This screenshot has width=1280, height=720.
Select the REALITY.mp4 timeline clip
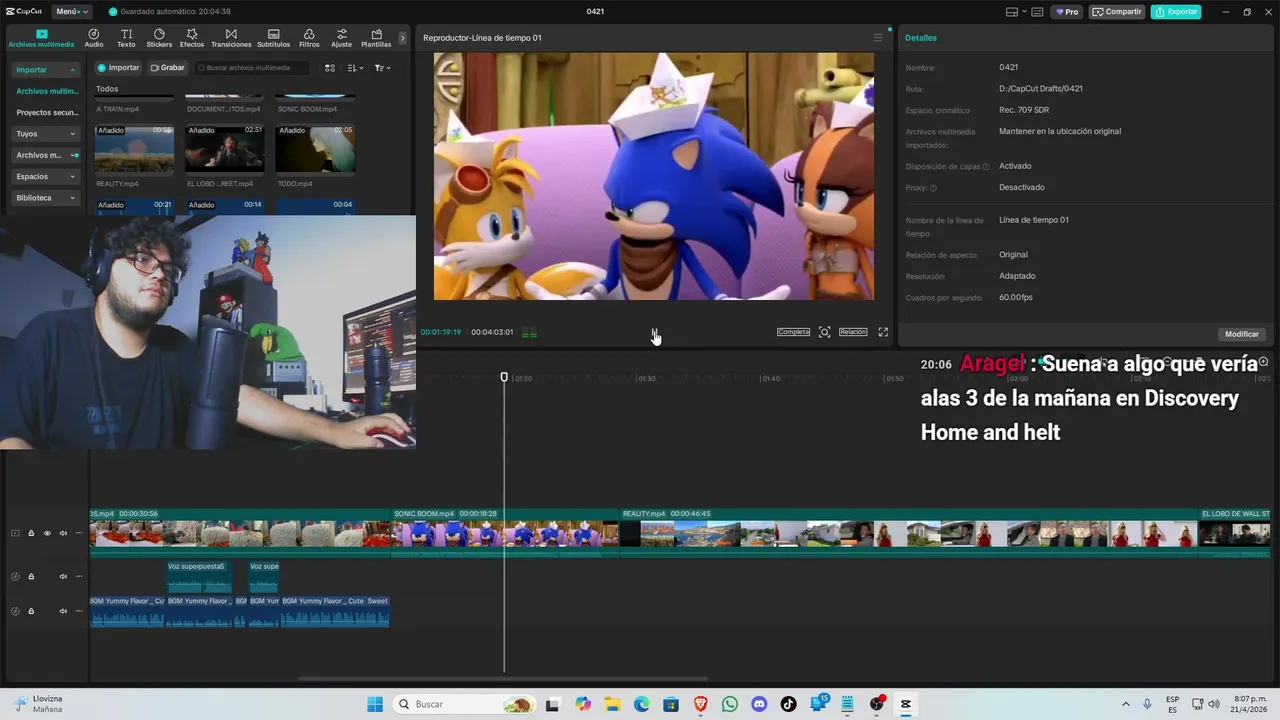908,532
